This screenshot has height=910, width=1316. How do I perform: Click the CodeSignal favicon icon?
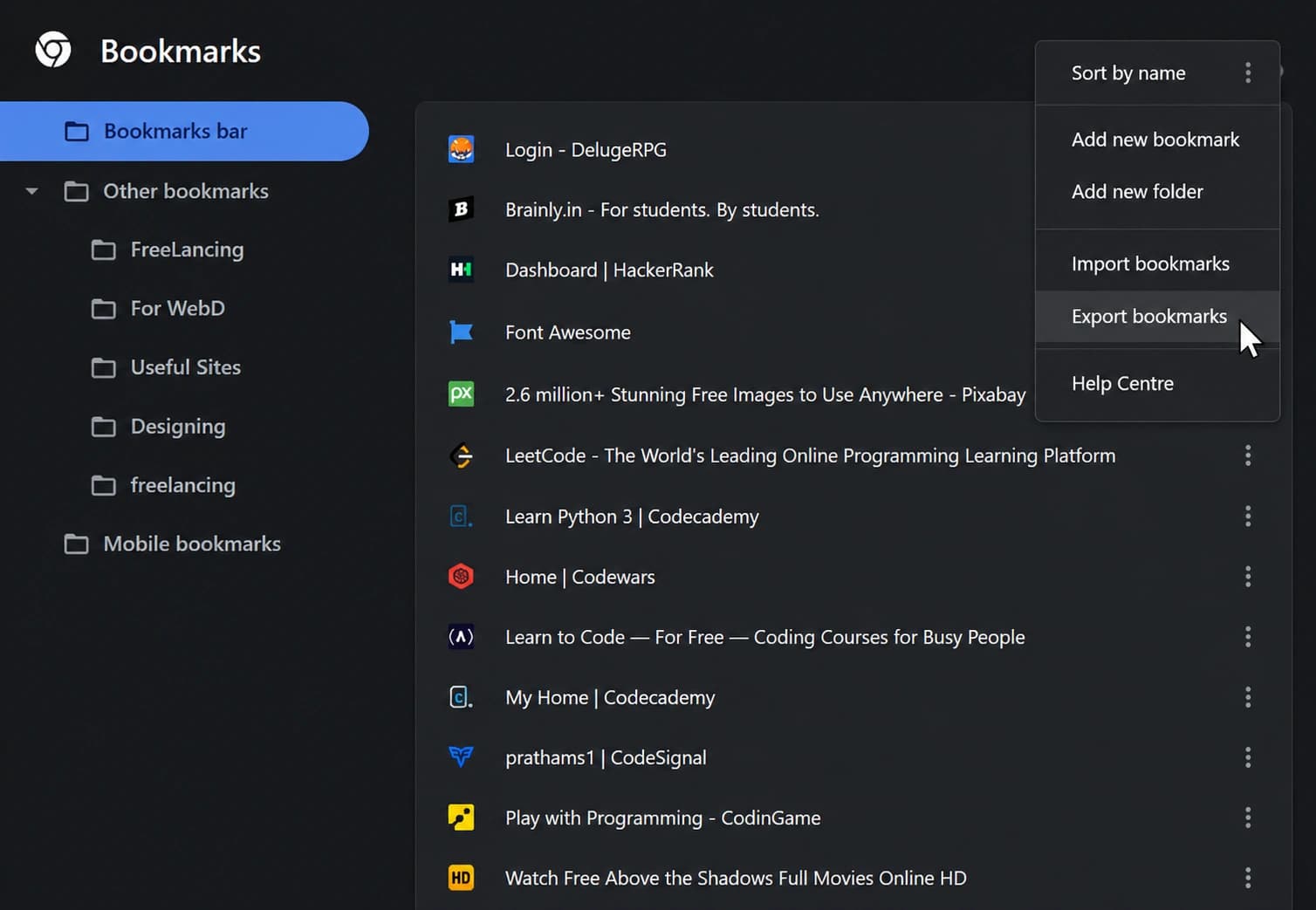461,756
